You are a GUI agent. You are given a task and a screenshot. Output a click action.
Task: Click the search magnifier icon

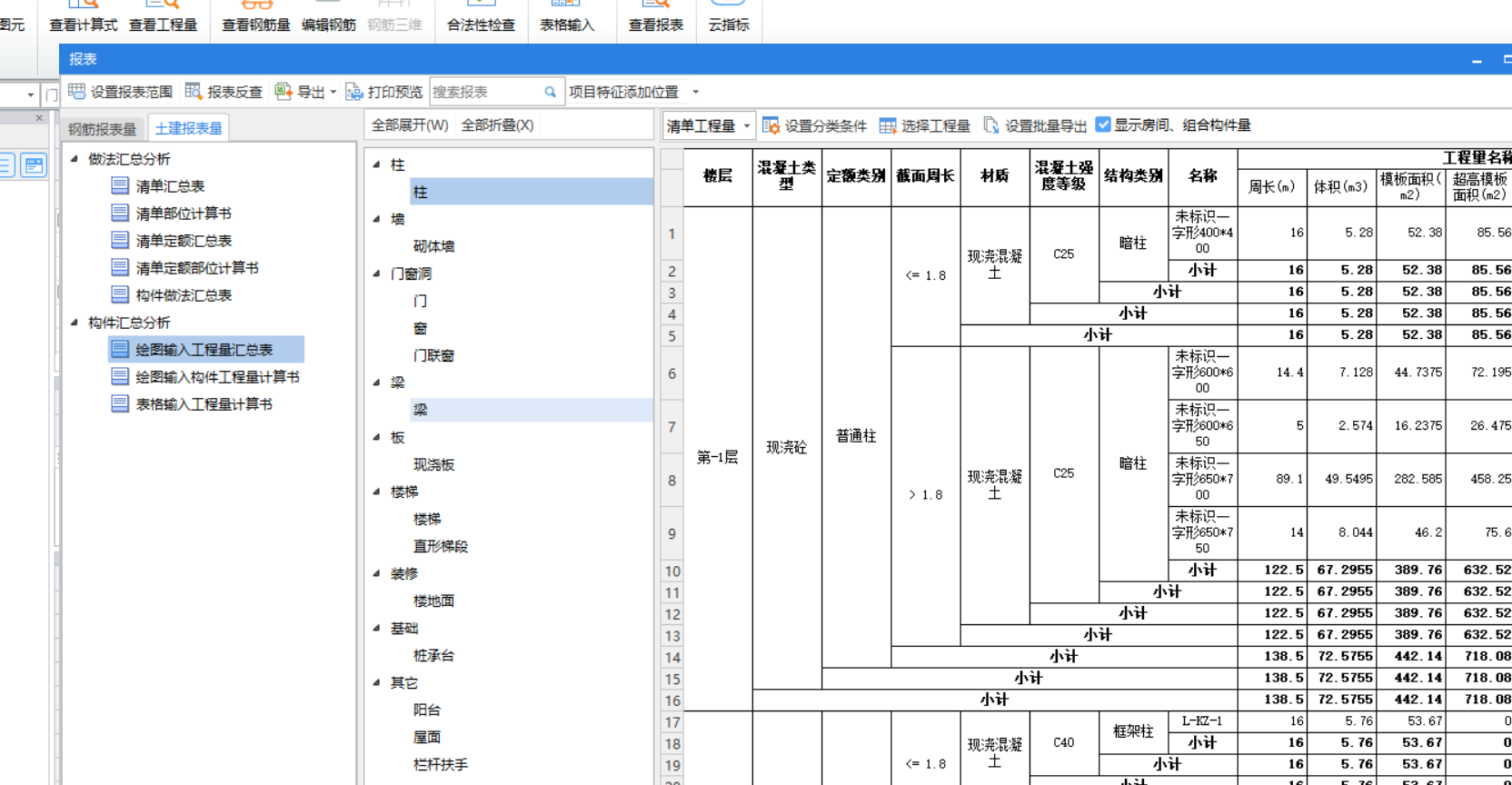(x=550, y=92)
